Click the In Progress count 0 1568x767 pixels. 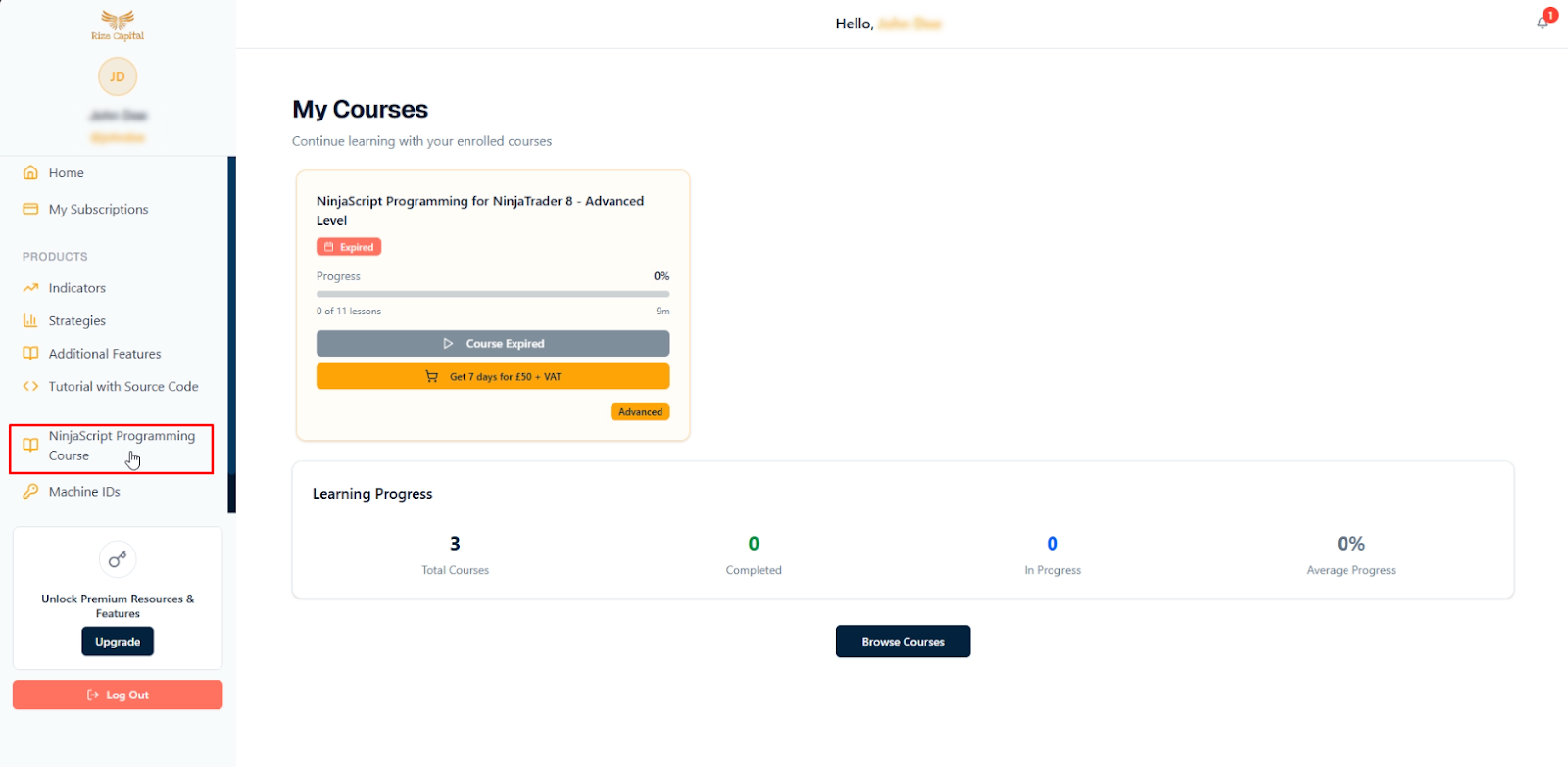[1053, 544]
